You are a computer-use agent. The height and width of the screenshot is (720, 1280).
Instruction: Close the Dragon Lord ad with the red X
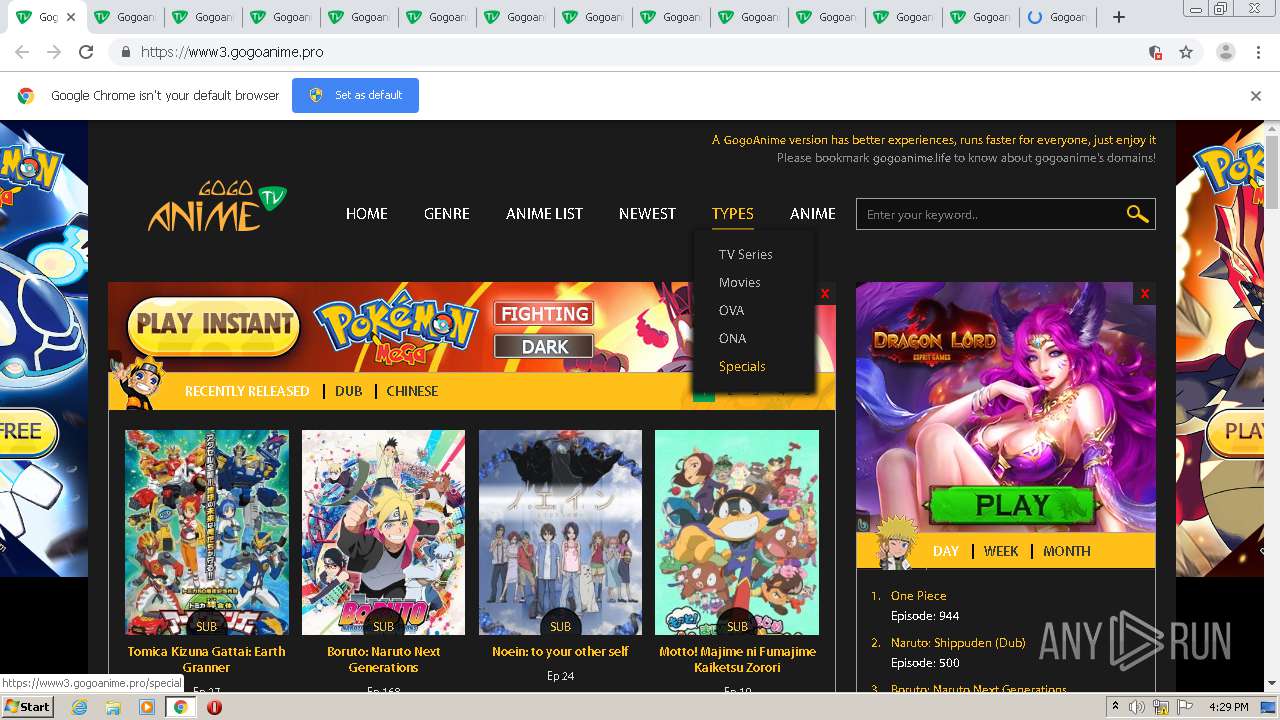(x=1145, y=293)
